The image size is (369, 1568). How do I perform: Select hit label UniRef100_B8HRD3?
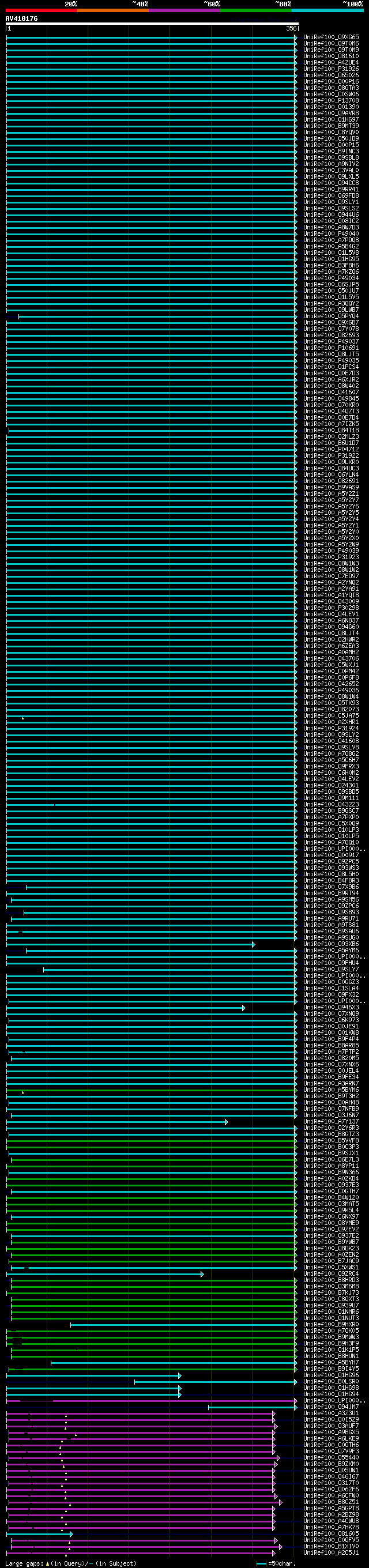click(x=332, y=1280)
